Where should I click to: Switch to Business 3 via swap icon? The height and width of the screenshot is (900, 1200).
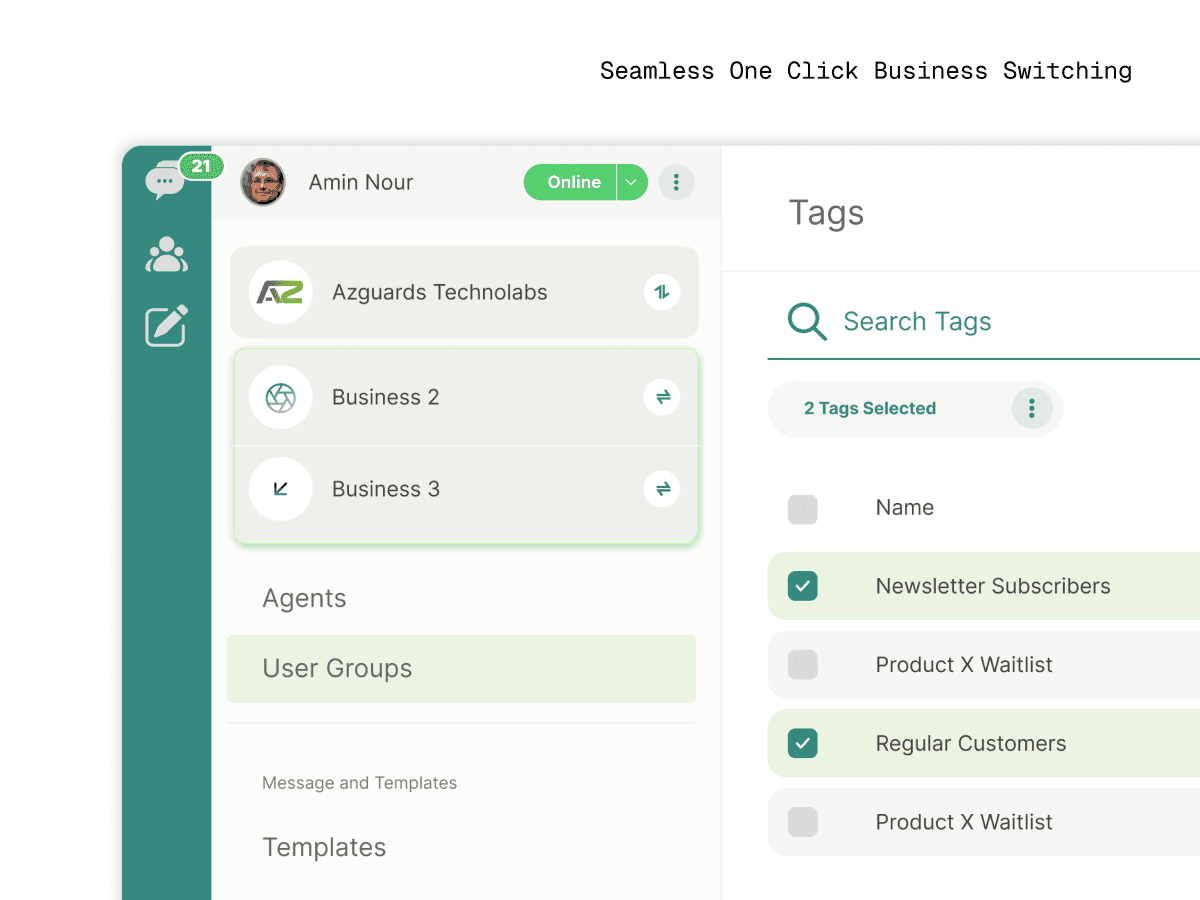(661, 489)
